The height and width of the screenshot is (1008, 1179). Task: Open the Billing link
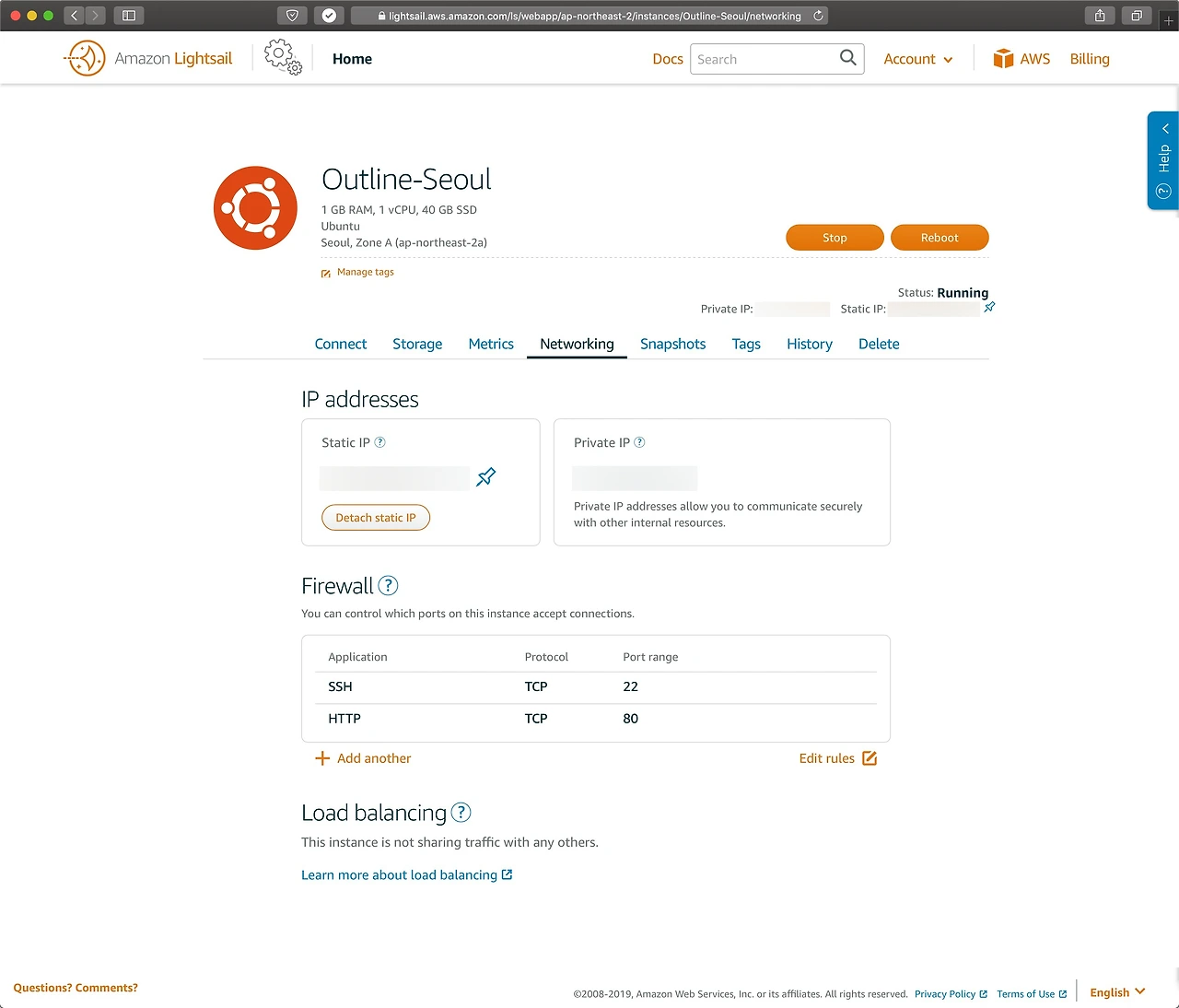coord(1090,59)
